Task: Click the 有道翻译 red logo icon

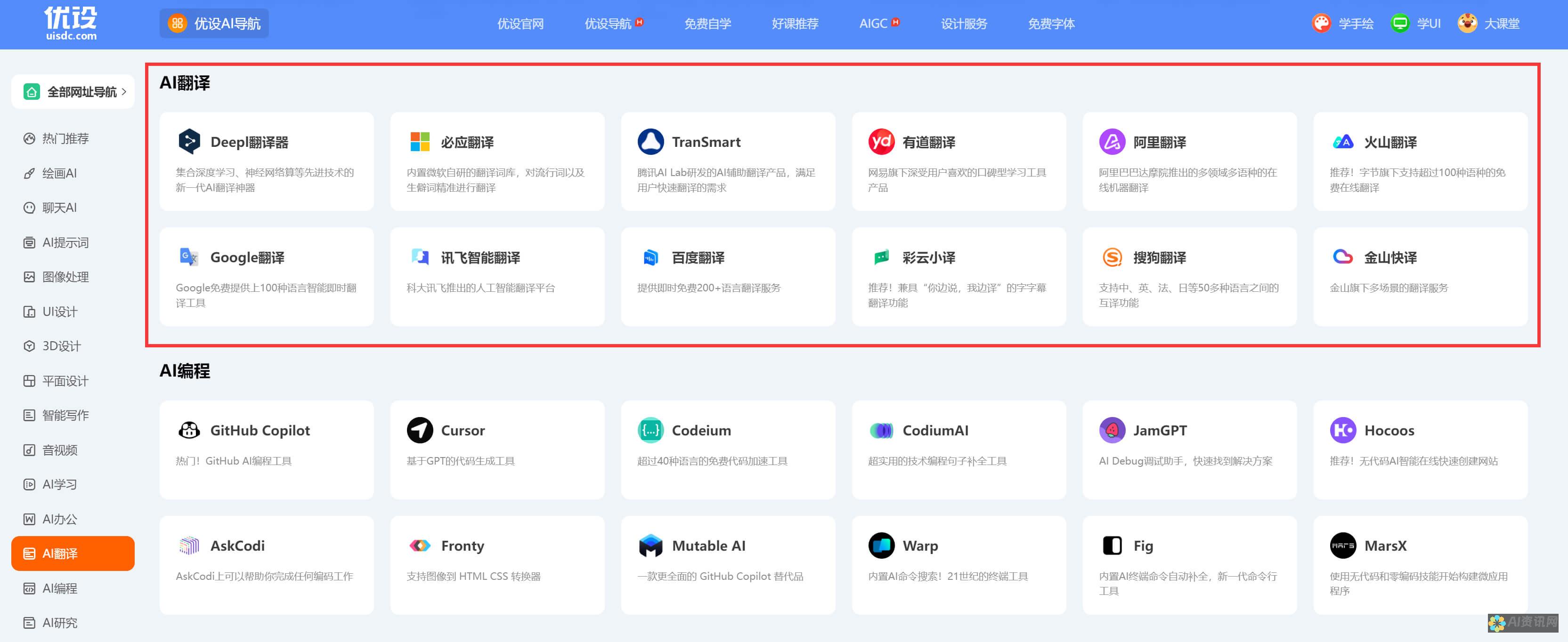Action: click(881, 141)
